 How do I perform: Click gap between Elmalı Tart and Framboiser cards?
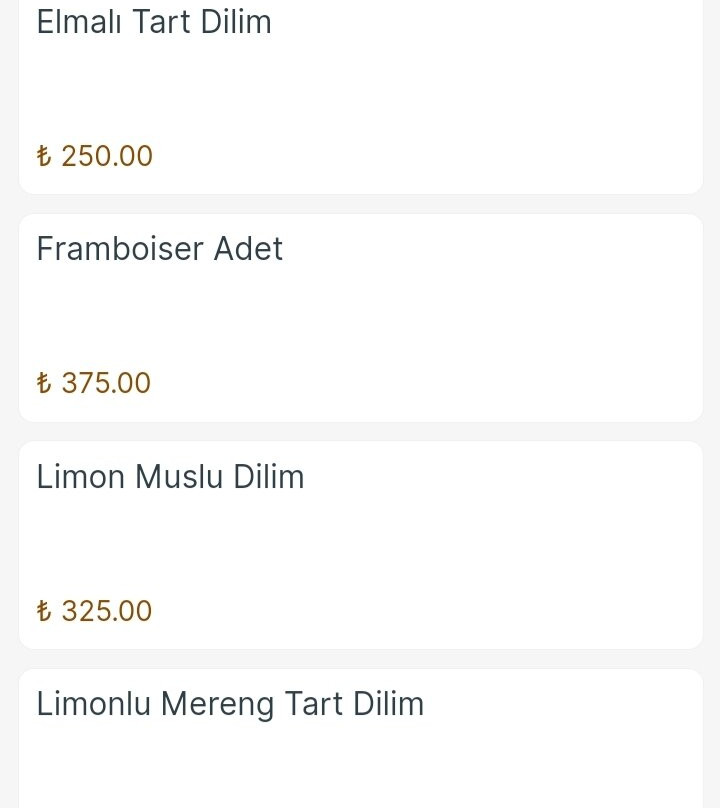coord(360,204)
